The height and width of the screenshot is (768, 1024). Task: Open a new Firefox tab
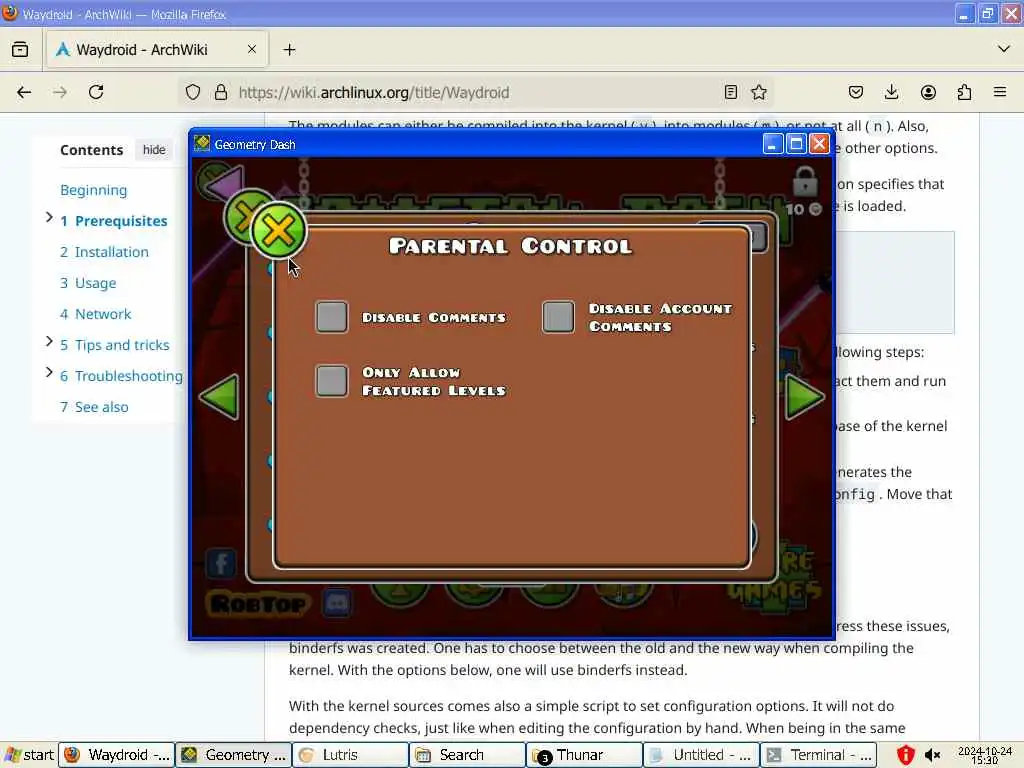289,50
